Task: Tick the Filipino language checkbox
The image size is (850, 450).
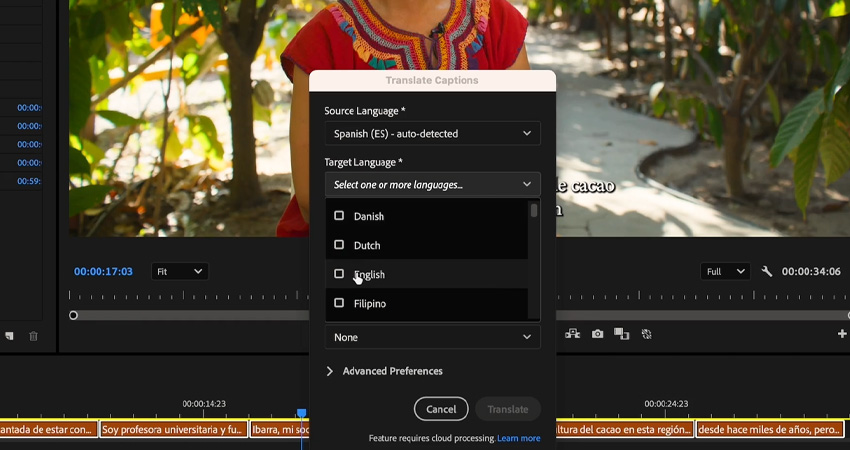Action: pyautogui.click(x=339, y=303)
